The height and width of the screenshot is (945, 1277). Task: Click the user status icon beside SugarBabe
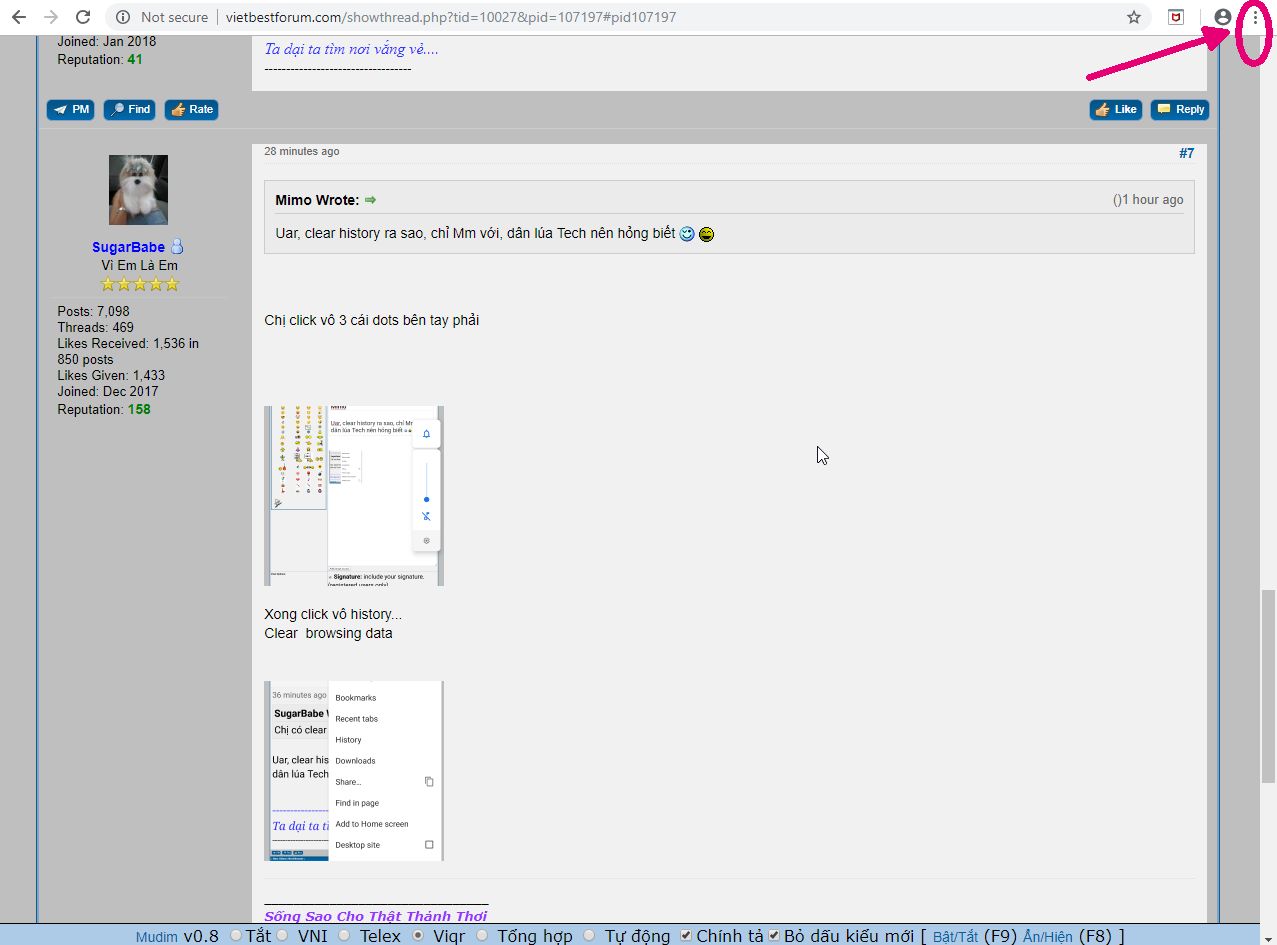[177, 246]
